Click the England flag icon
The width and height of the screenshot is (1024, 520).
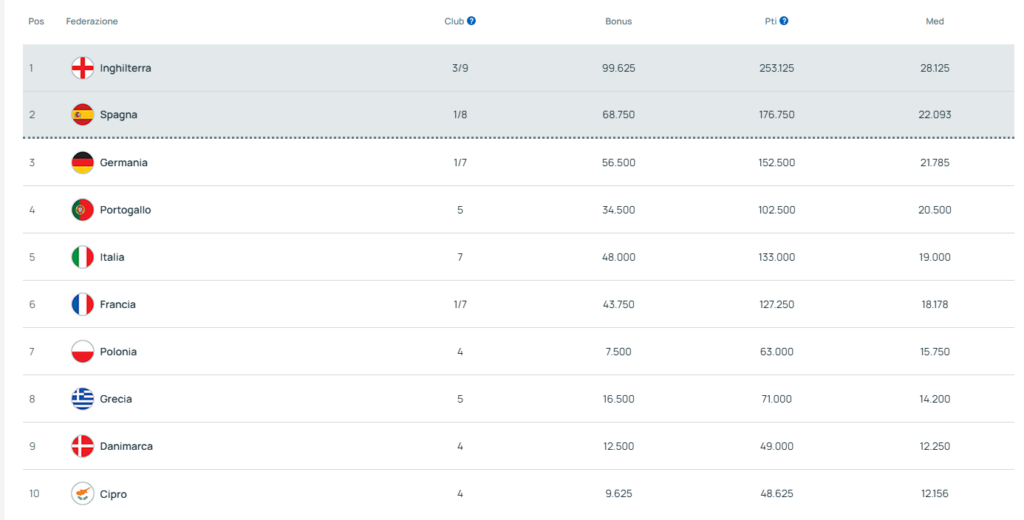pos(82,68)
